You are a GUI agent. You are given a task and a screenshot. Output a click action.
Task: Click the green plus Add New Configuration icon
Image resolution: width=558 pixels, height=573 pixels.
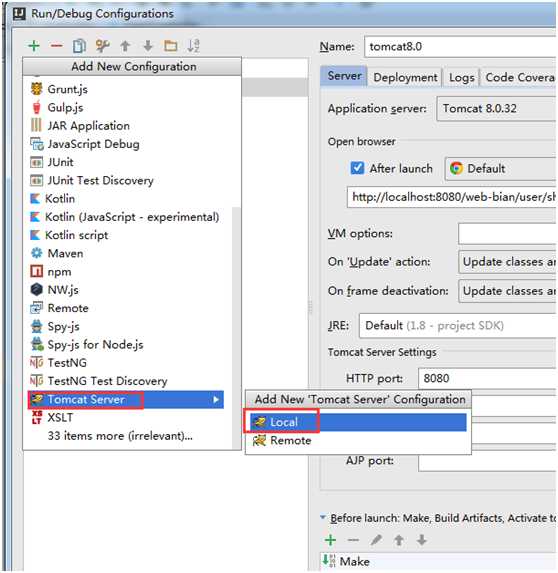pos(34,46)
